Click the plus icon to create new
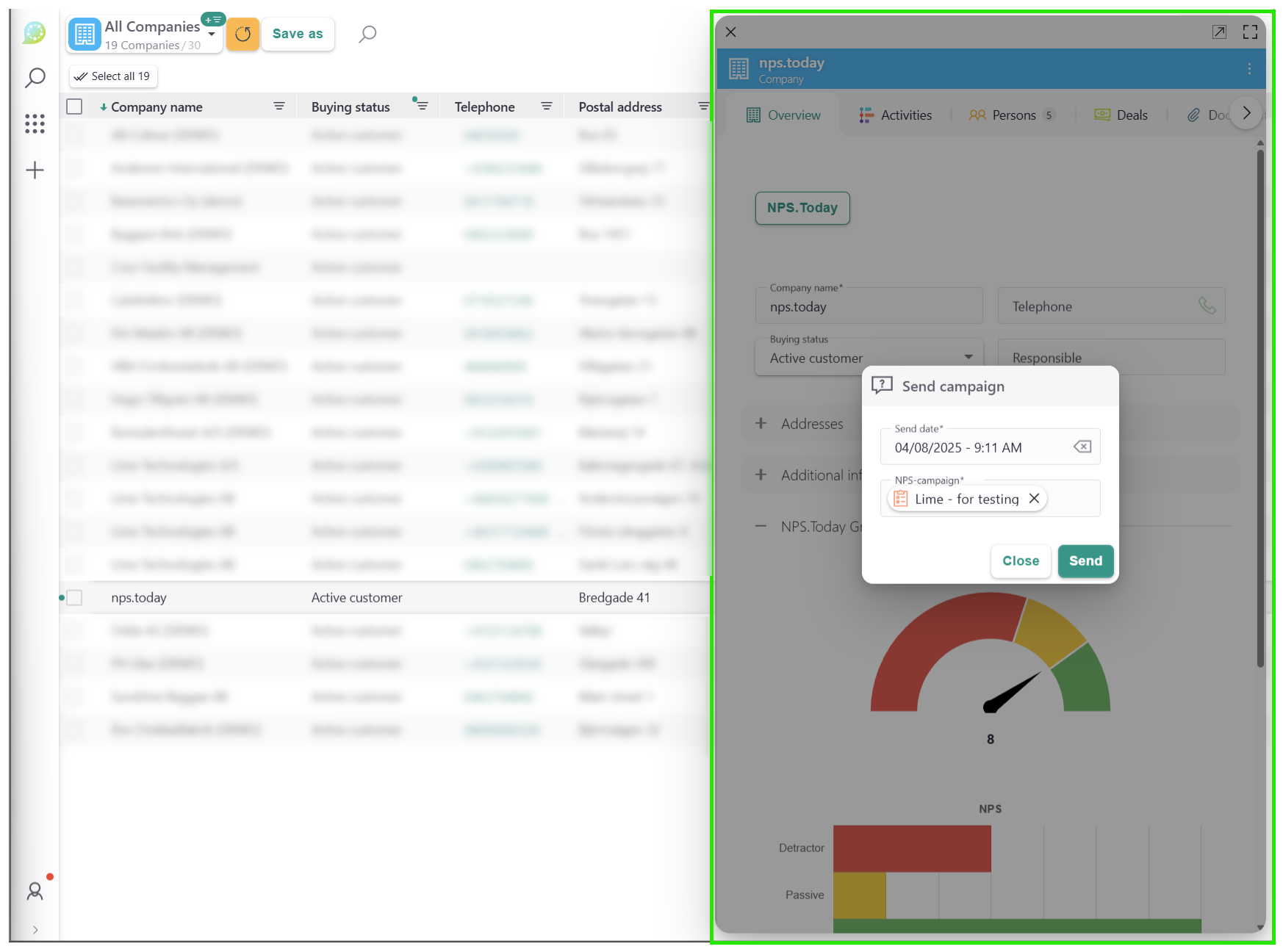 [35, 170]
